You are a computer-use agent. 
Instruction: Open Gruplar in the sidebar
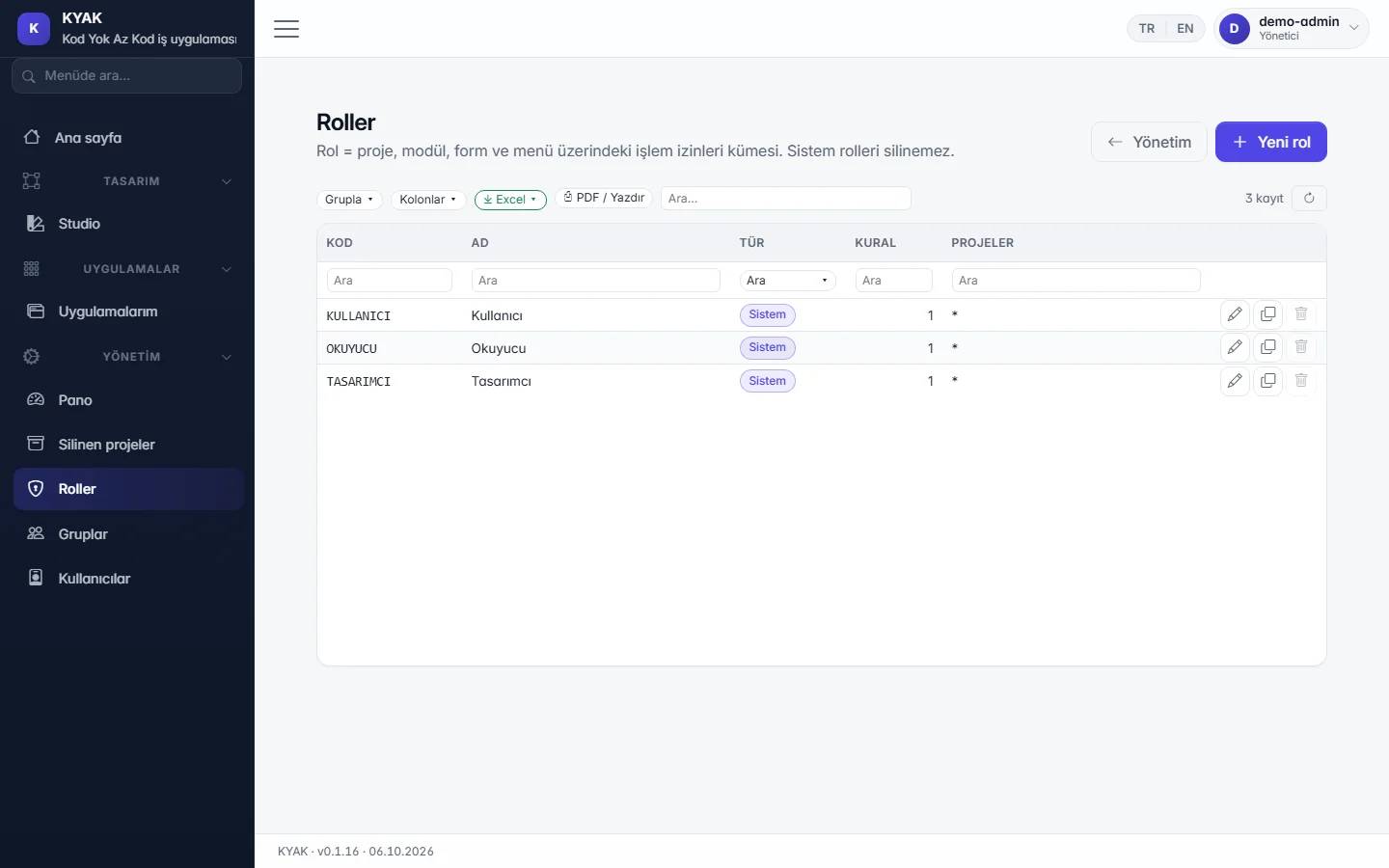click(127, 534)
